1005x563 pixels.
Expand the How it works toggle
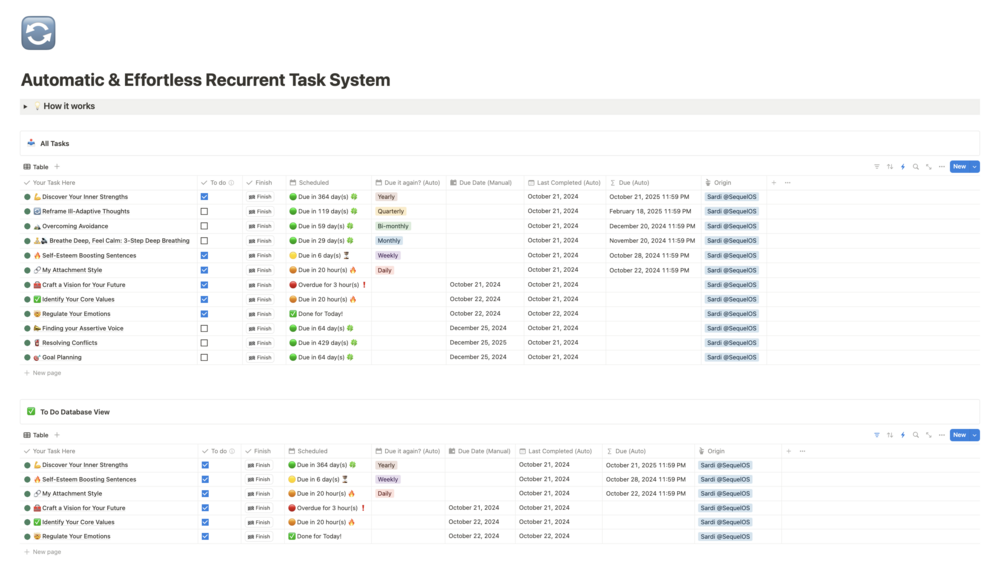25,106
